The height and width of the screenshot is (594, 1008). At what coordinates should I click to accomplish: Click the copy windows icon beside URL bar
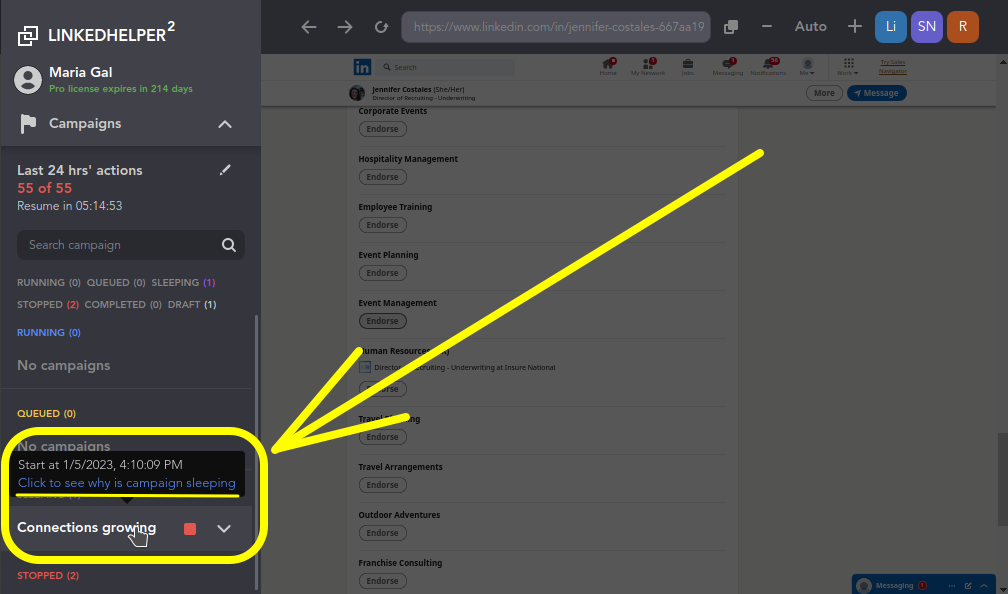(731, 27)
